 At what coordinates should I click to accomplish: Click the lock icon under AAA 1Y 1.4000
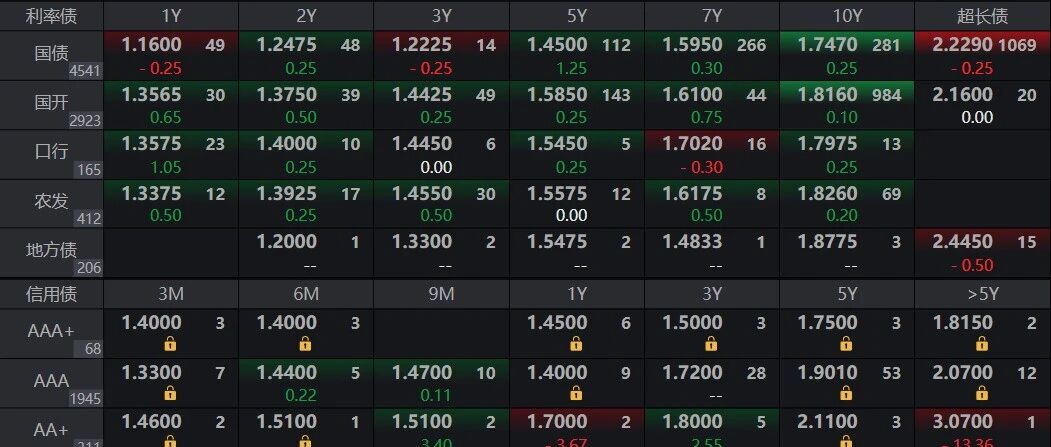(576, 393)
